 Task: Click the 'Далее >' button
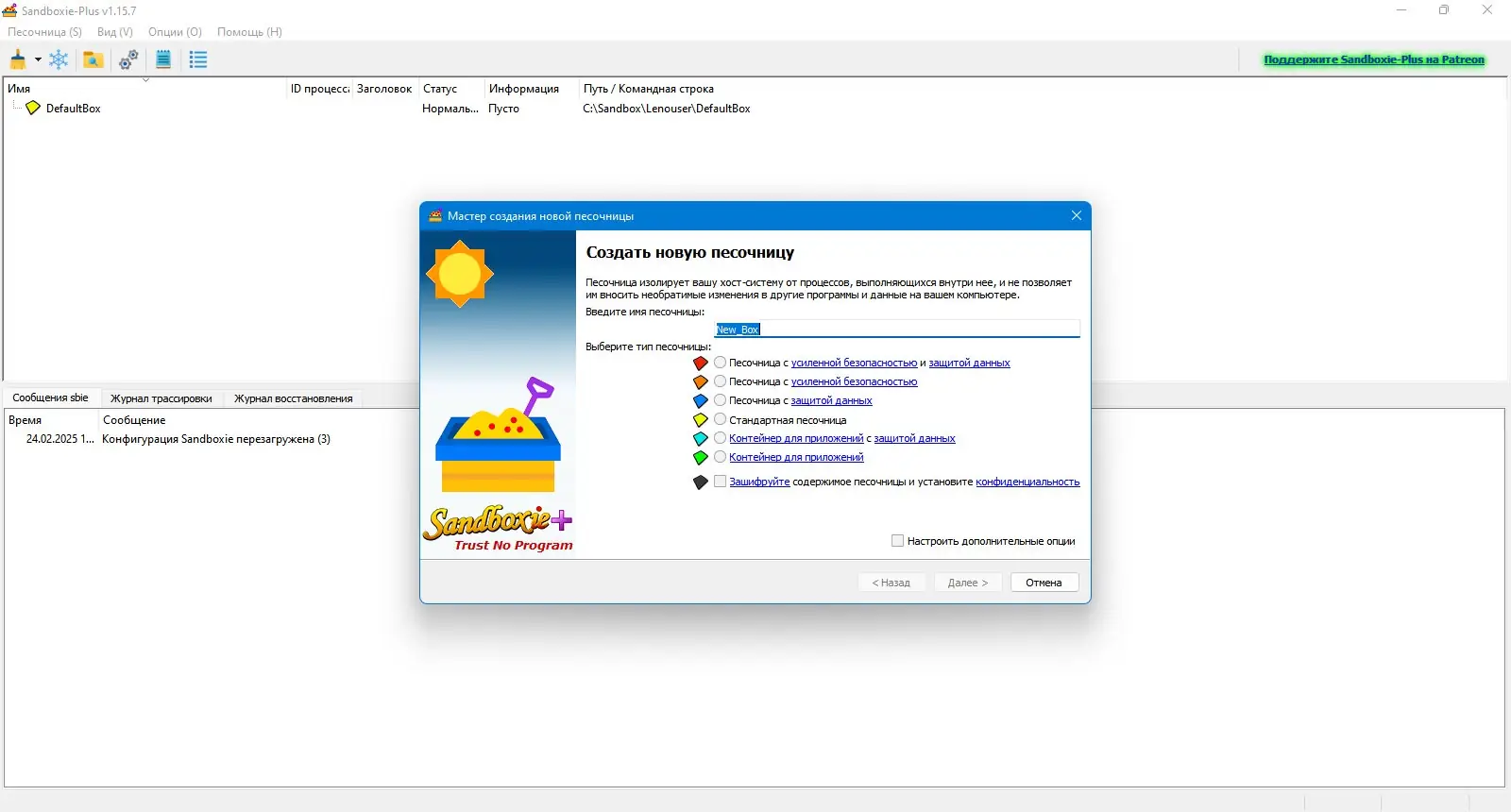[968, 583]
